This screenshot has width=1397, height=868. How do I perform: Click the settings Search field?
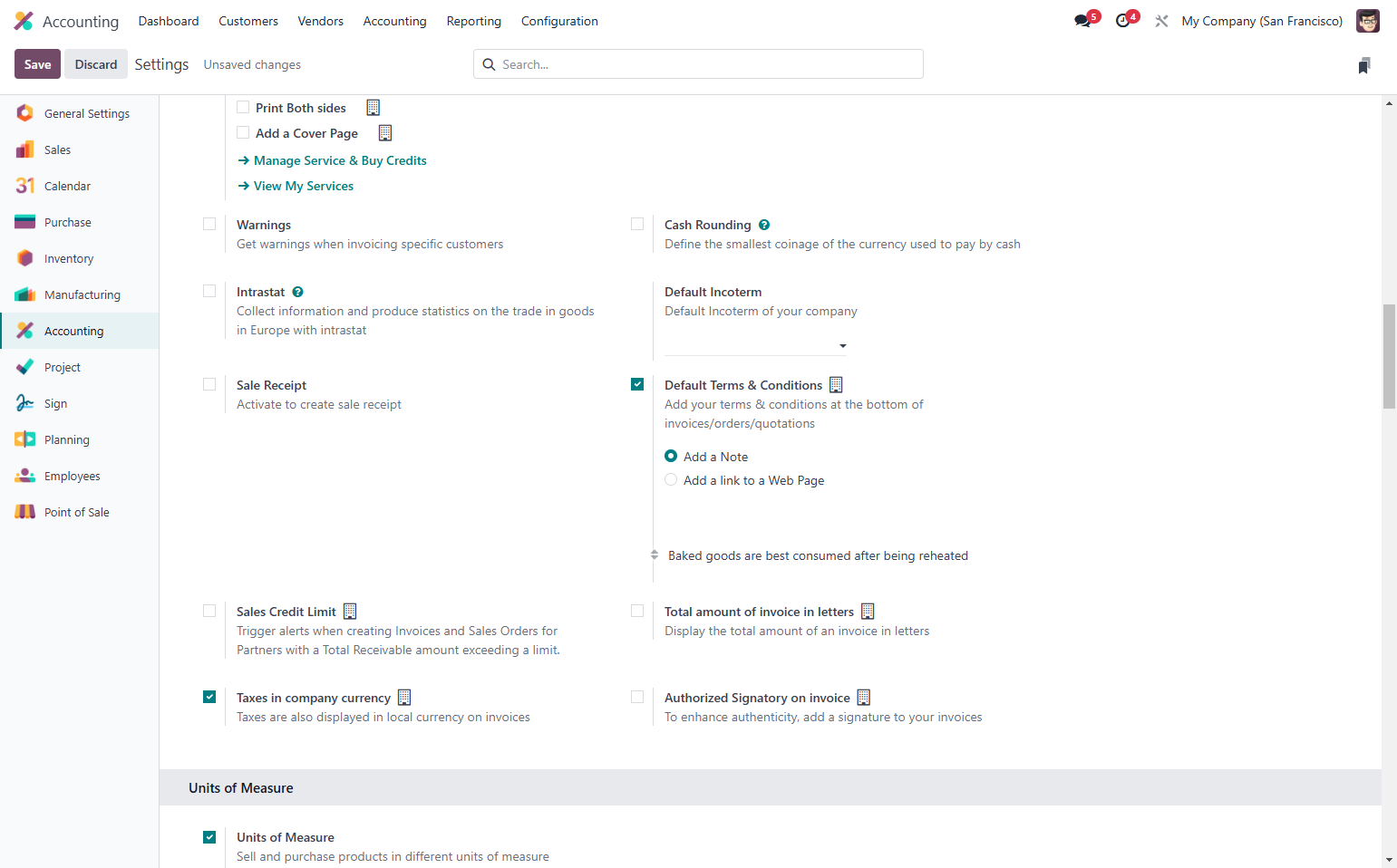(698, 64)
